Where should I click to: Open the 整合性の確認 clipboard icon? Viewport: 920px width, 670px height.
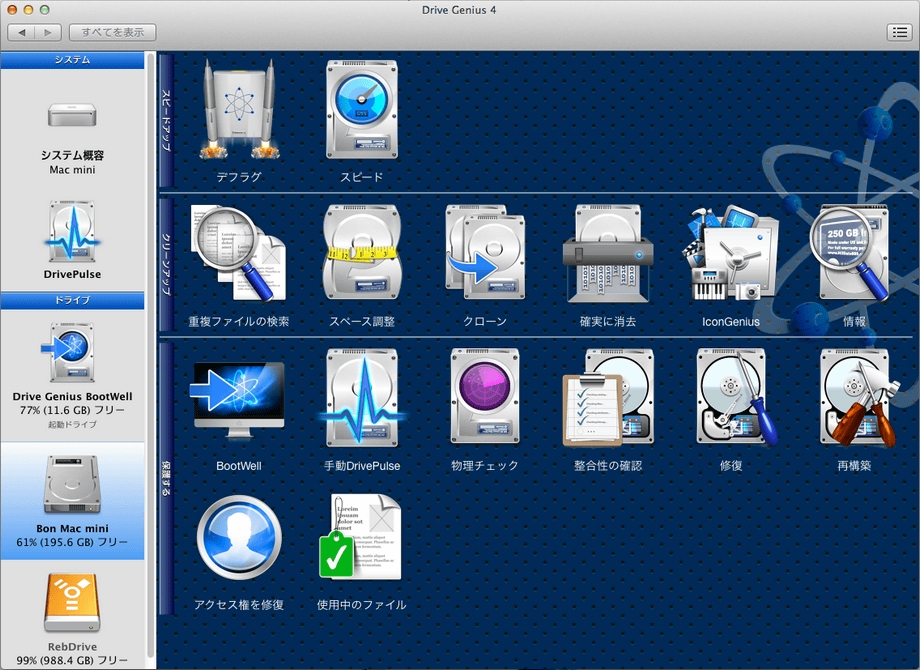coord(608,398)
